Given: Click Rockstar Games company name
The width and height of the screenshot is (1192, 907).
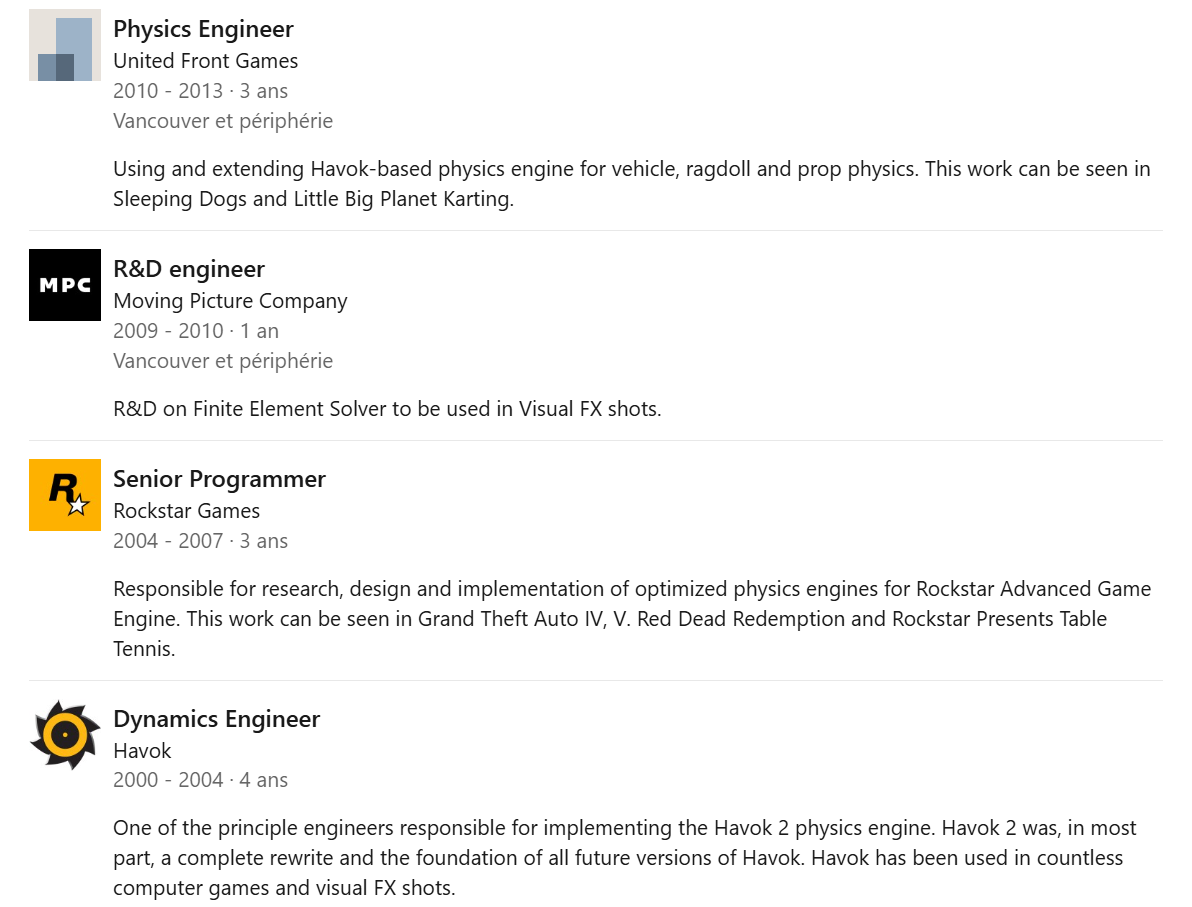Looking at the screenshot, I should click(x=186, y=511).
